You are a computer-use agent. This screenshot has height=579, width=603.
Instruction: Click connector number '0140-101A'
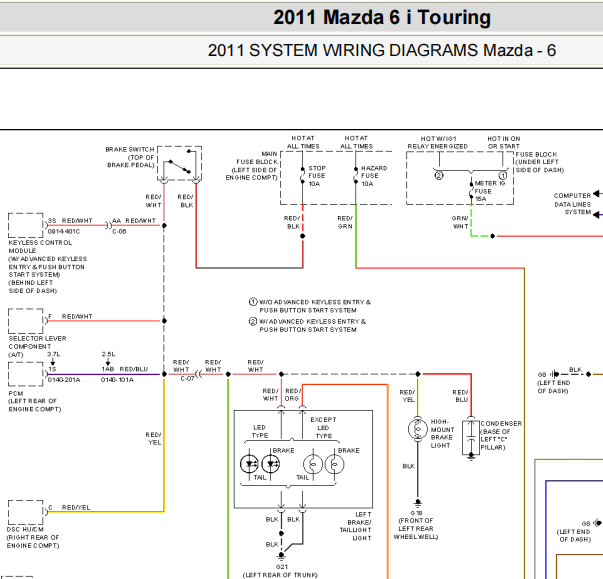point(117,380)
